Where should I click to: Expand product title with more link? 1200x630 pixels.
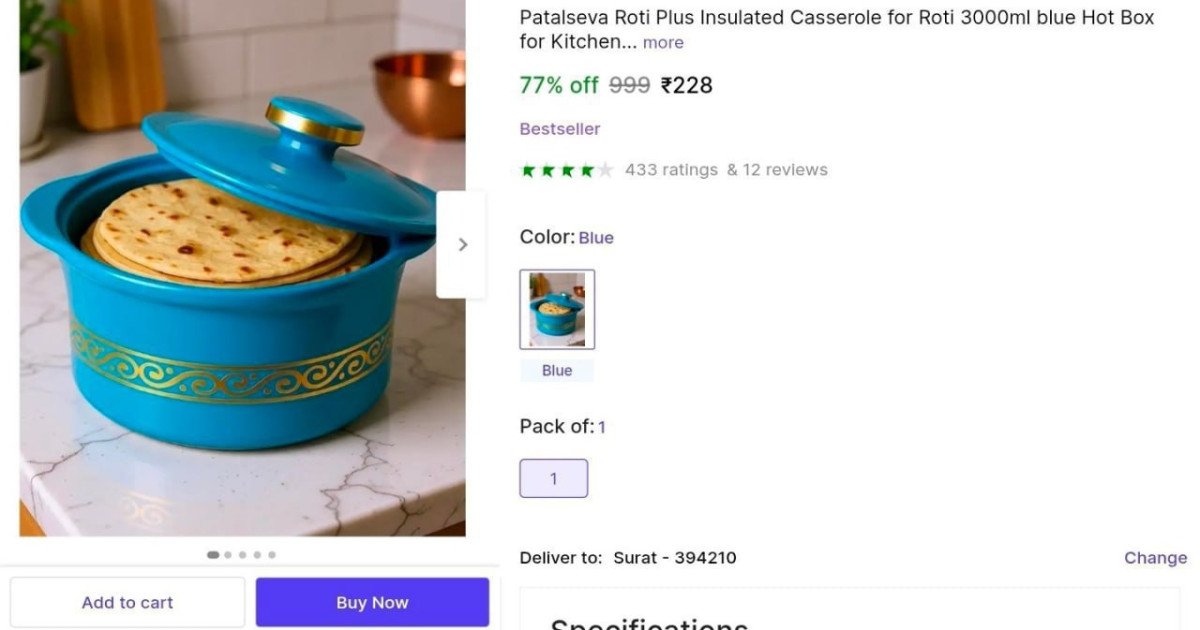[663, 43]
